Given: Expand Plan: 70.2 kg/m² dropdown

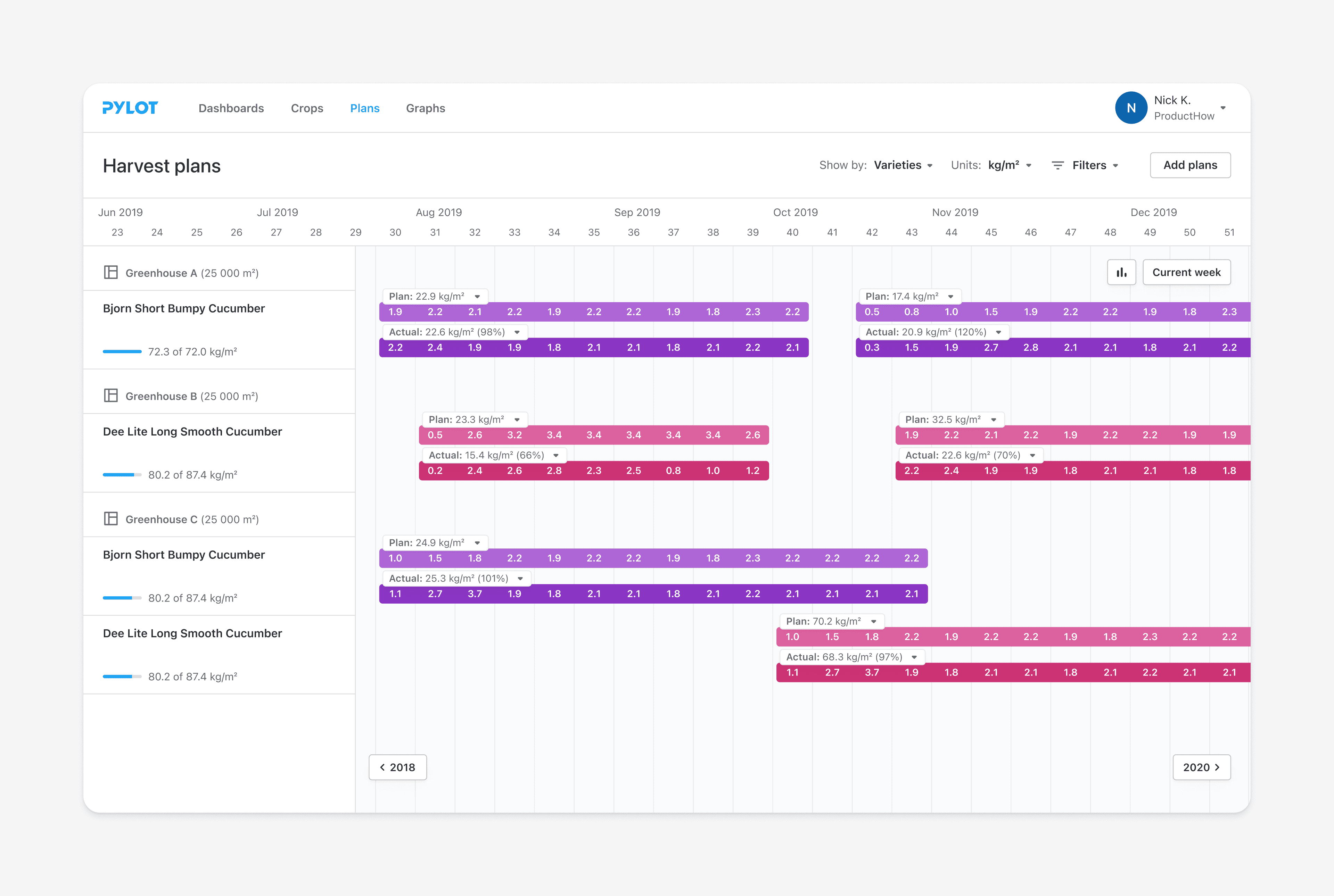Looking at the screenshot, I should 873,622.
